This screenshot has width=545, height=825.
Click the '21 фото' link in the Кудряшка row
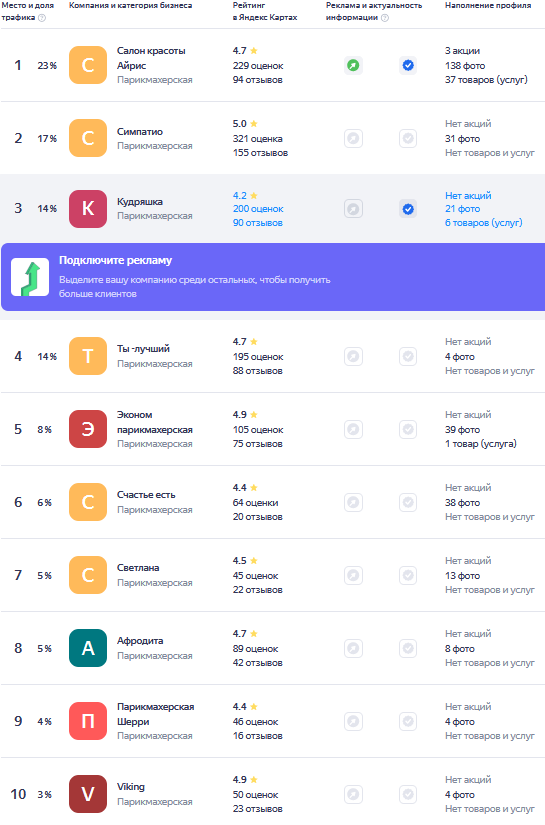pyautogui.click(x=462, y=209)
